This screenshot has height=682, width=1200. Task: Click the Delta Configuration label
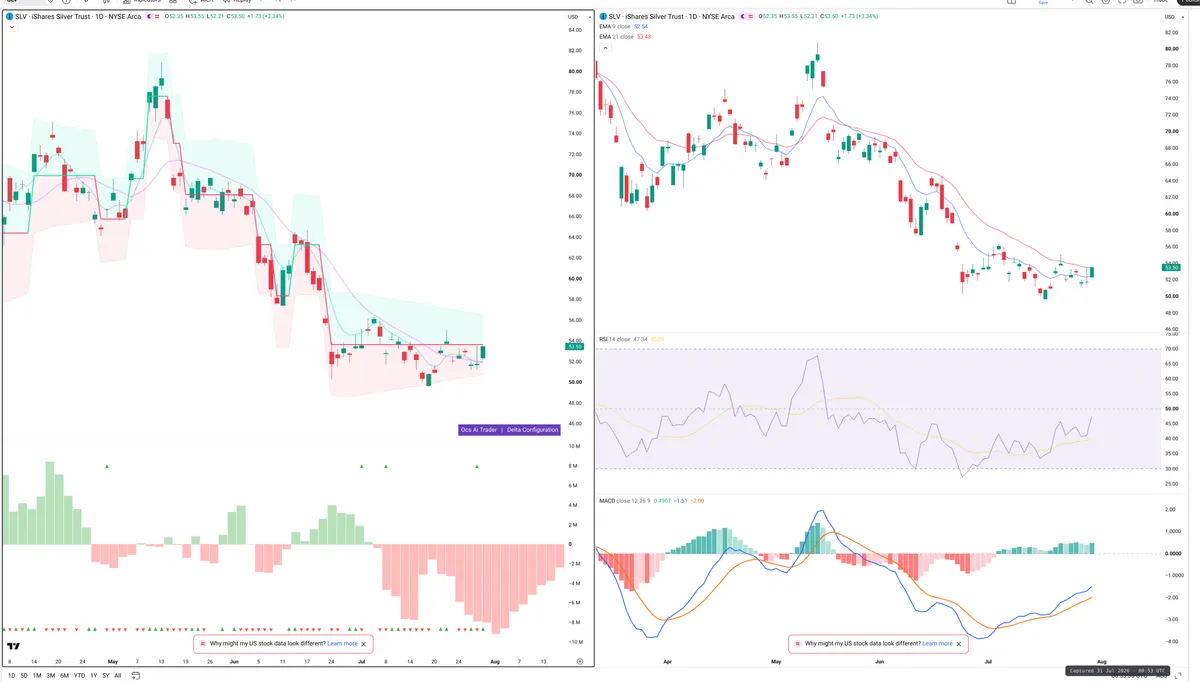coord(533,430)
